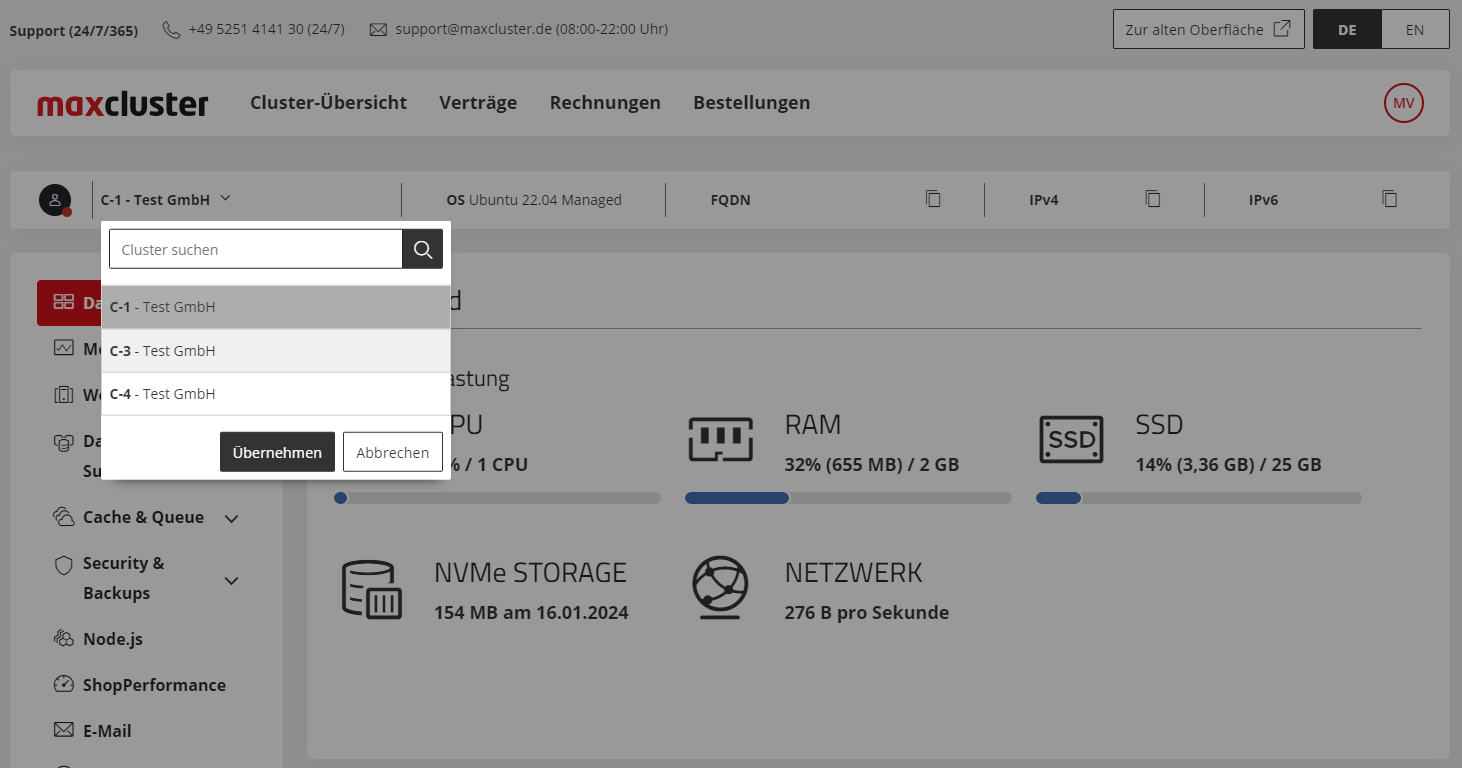
Task: Open the Monitoring chart sidebar icon
Action: (64, 349)
